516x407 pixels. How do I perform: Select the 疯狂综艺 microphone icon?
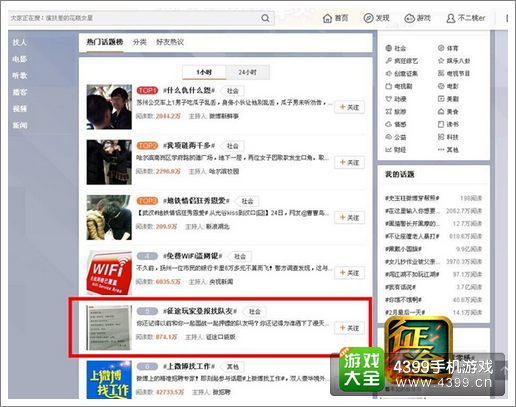point(388,61)
